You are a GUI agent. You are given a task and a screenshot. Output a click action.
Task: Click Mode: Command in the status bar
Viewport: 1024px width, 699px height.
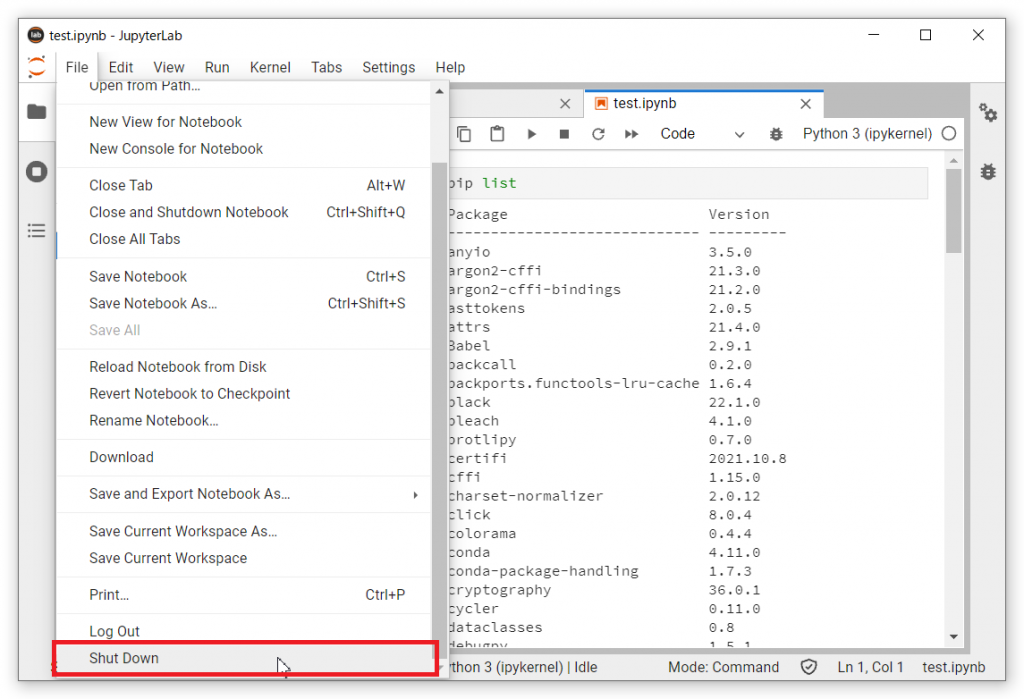click(723, 667)
